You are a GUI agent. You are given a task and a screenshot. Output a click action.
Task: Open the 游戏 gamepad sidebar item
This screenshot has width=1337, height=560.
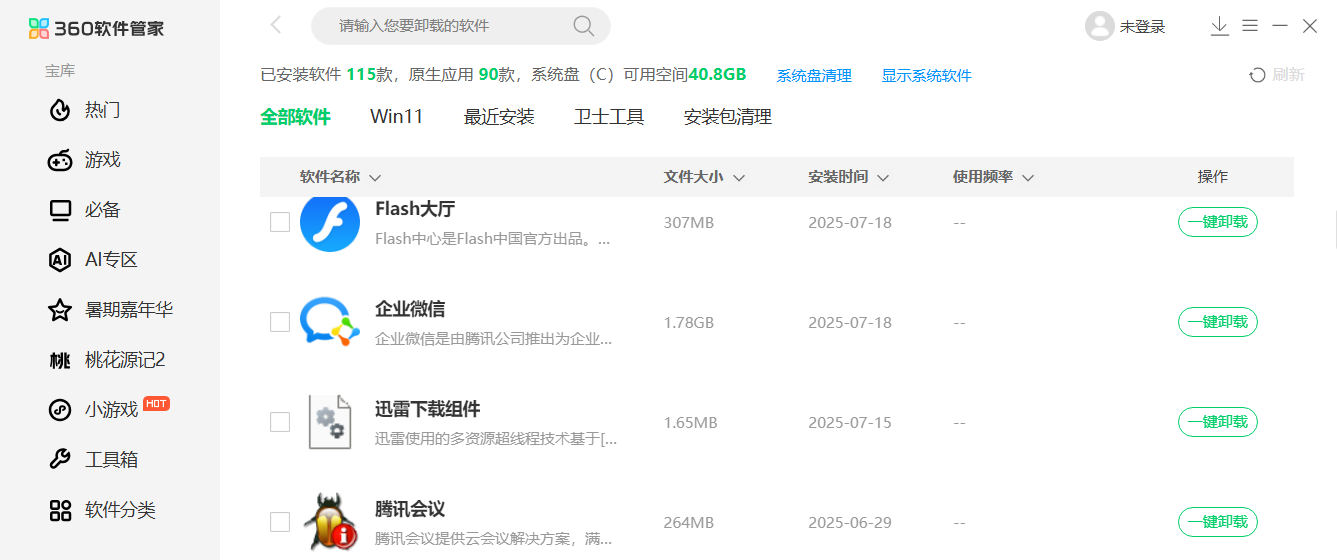click(61, 160)
